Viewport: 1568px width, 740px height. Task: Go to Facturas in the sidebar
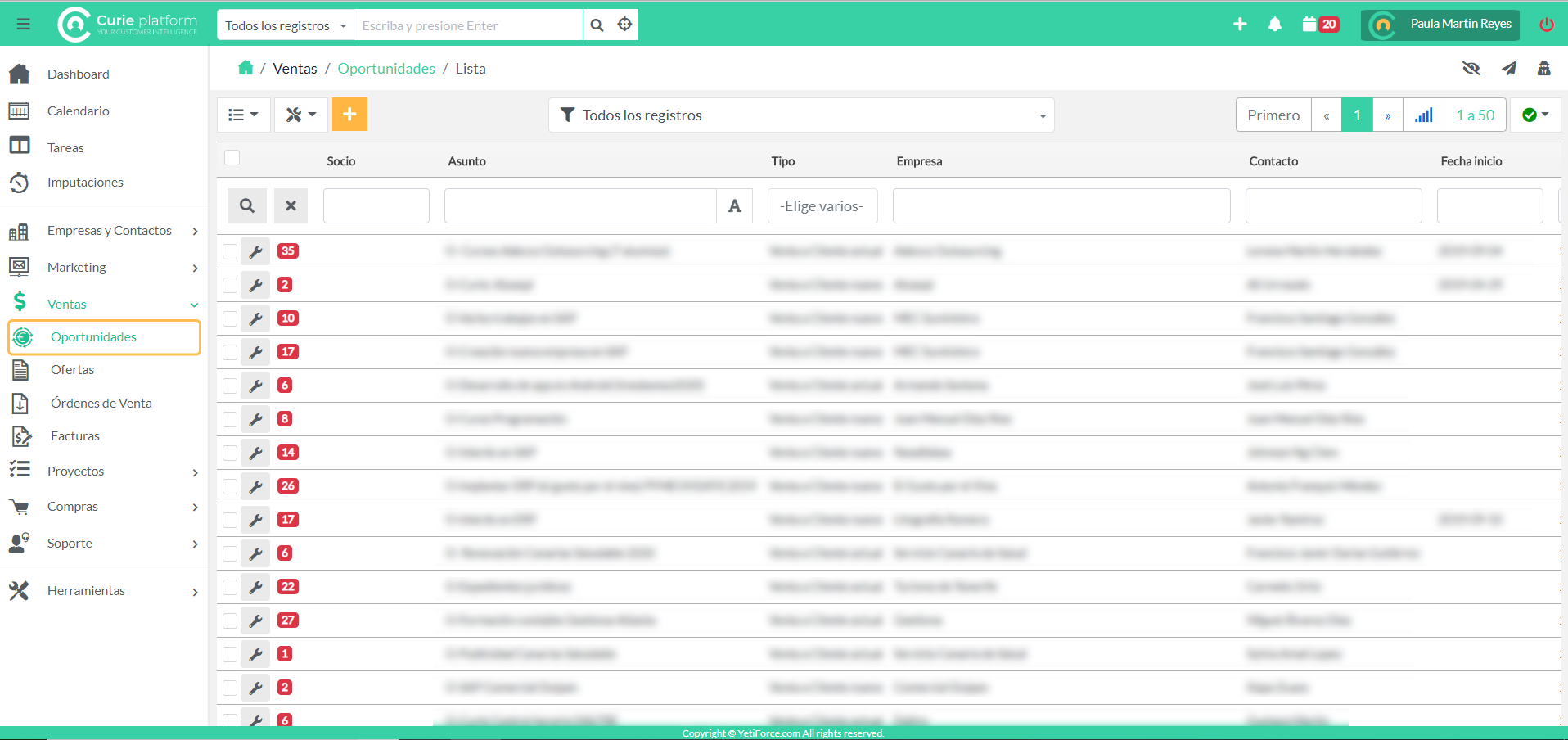(75, 436)
